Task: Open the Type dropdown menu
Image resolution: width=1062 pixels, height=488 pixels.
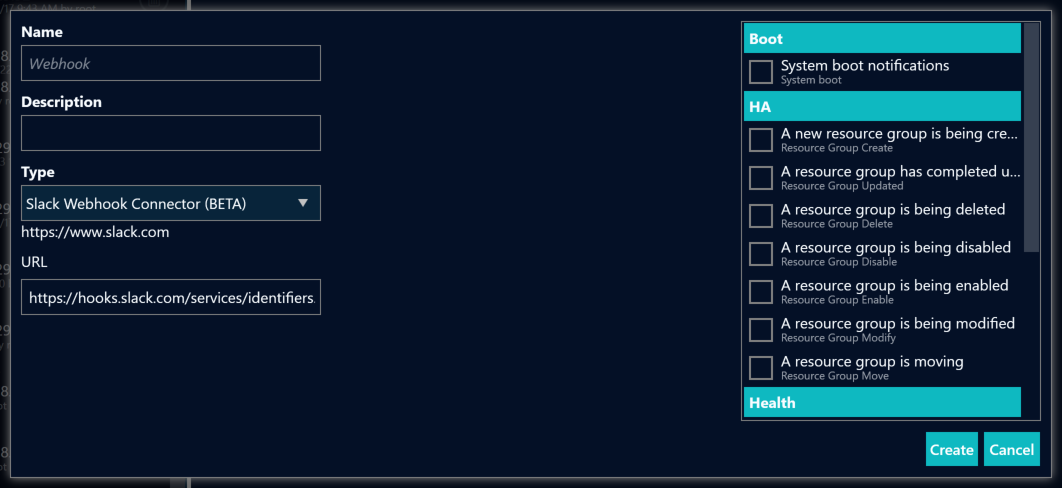Action: 170,203
